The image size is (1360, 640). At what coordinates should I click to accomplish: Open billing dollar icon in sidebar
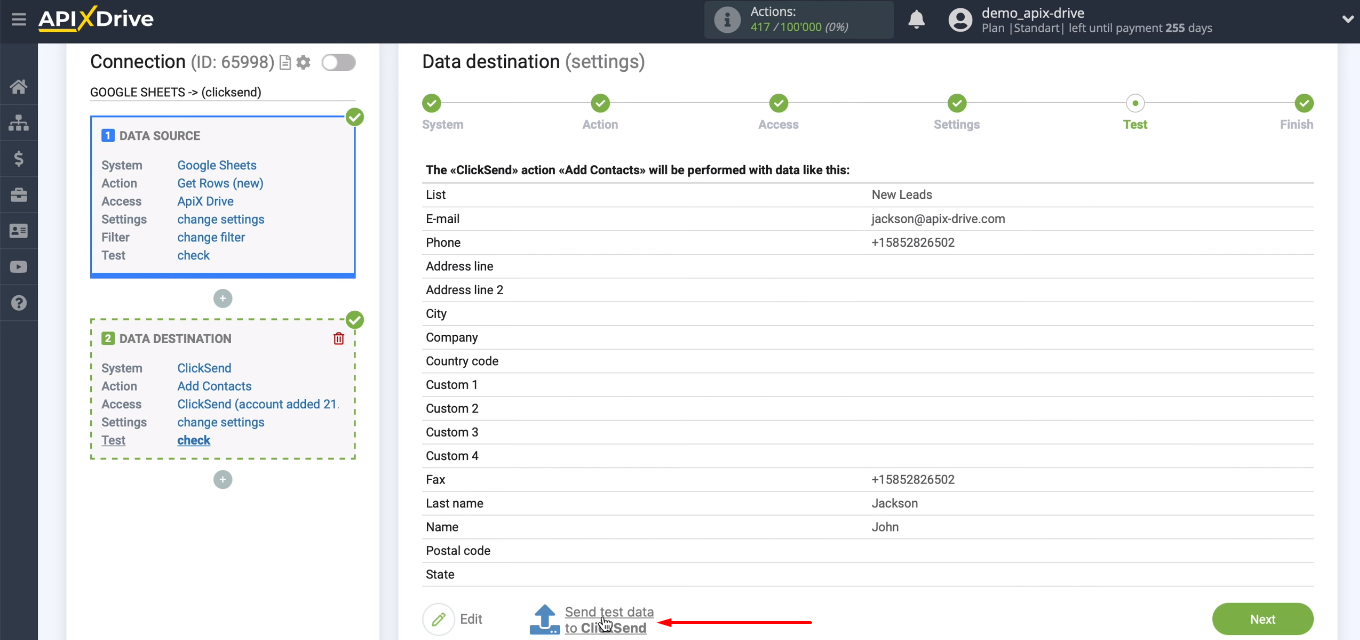[x=18, y=159]
